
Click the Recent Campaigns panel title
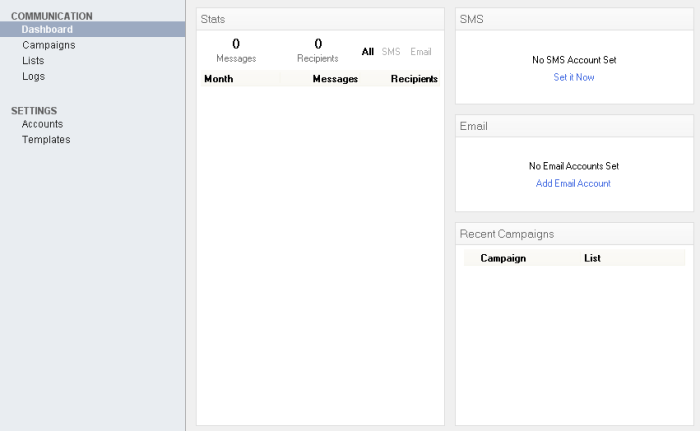point(507,234)
